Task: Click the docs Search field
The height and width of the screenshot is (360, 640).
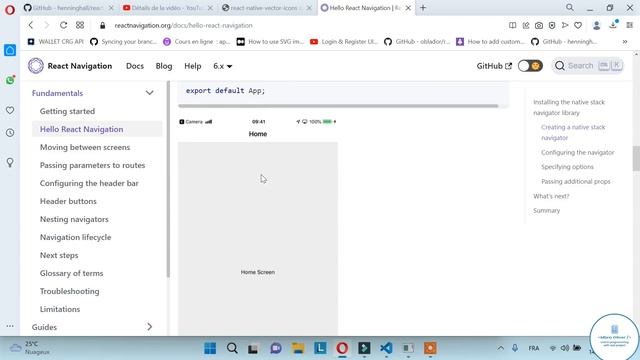Action: (x=588, y=66)
